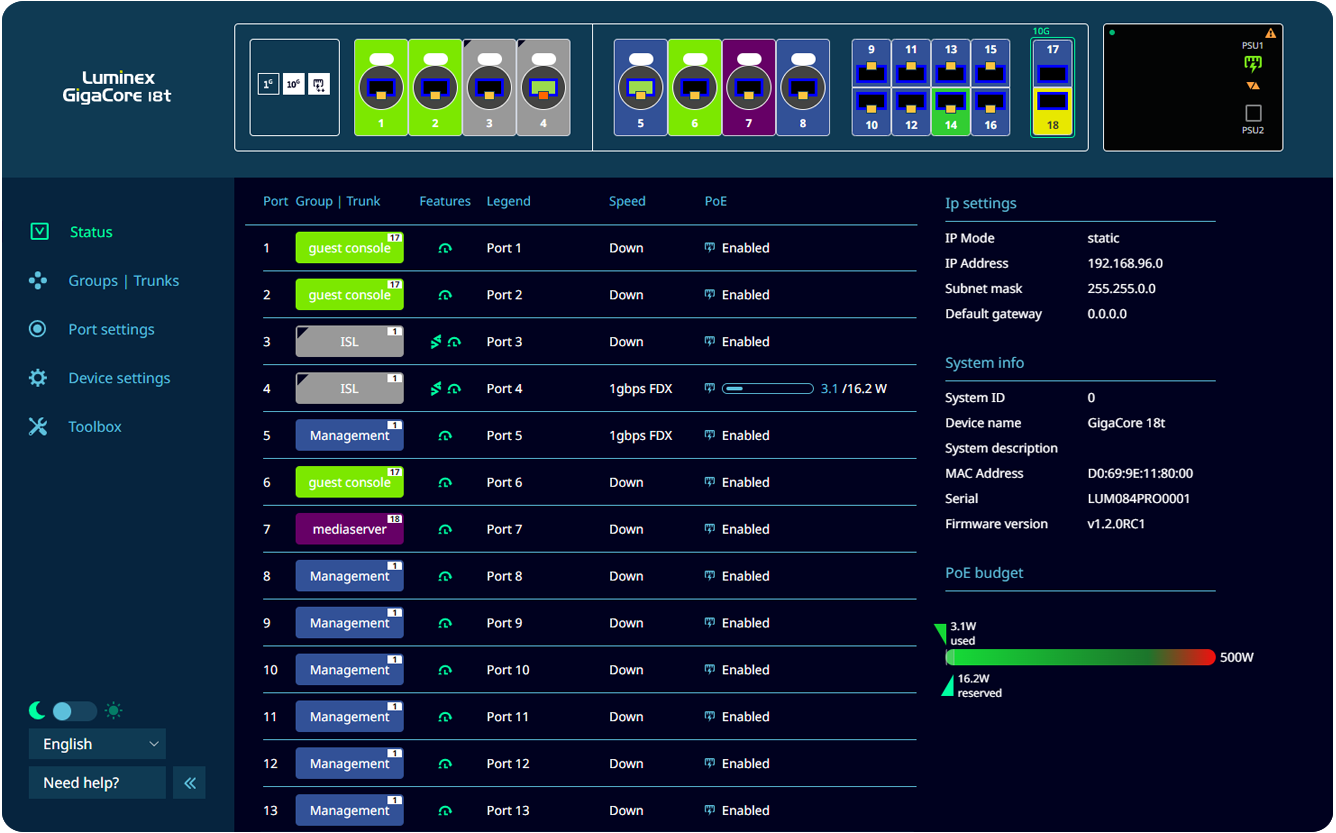Select port 11 on the switch diagram
This screenshot has width=1336, height=833.
(911, 63)
